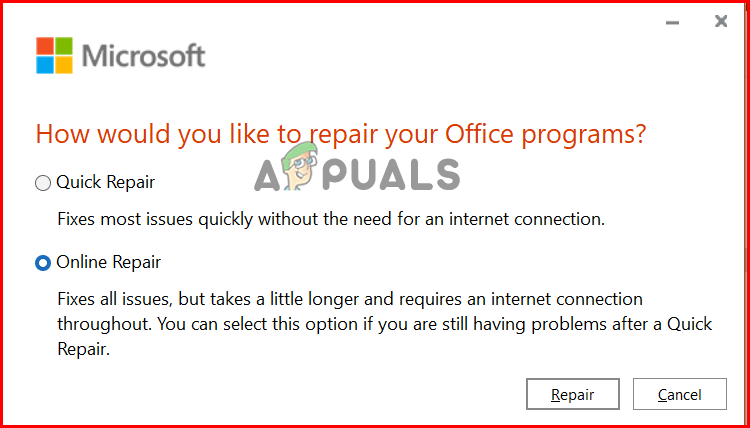750x428 pixels.
Task: Click the green square of Microsoft logo
Action: (x=62, y=46)
